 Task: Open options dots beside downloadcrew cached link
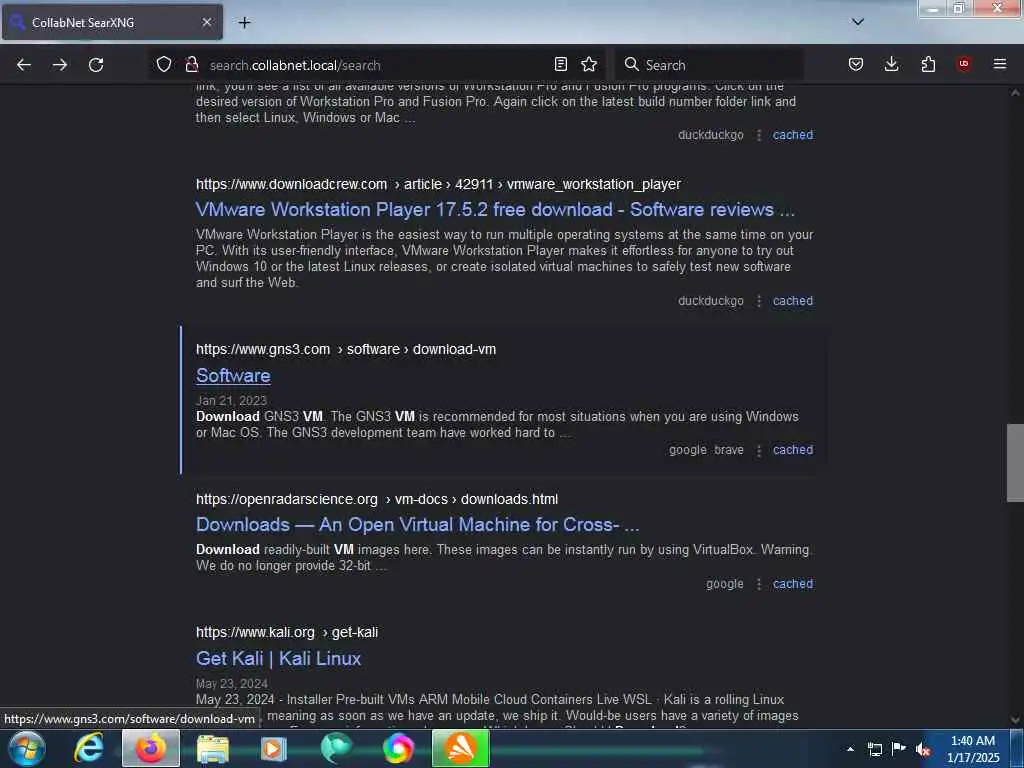758,301
